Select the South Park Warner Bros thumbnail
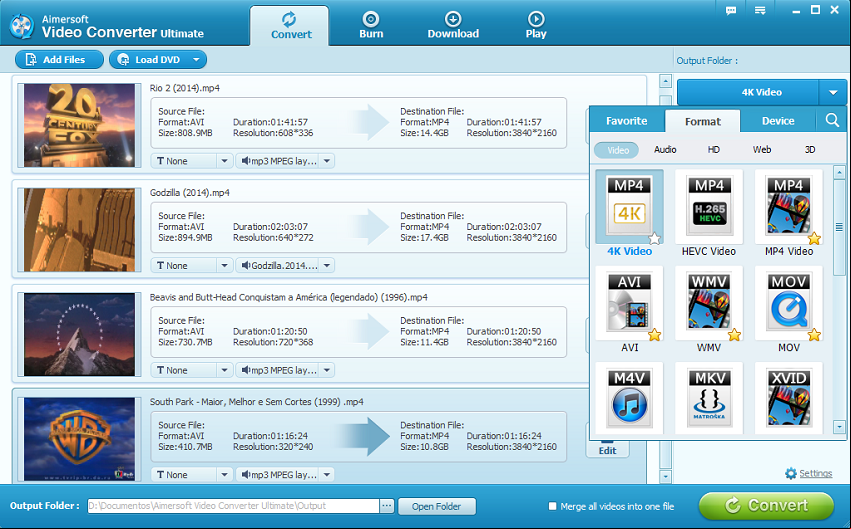 coord(79,439)
